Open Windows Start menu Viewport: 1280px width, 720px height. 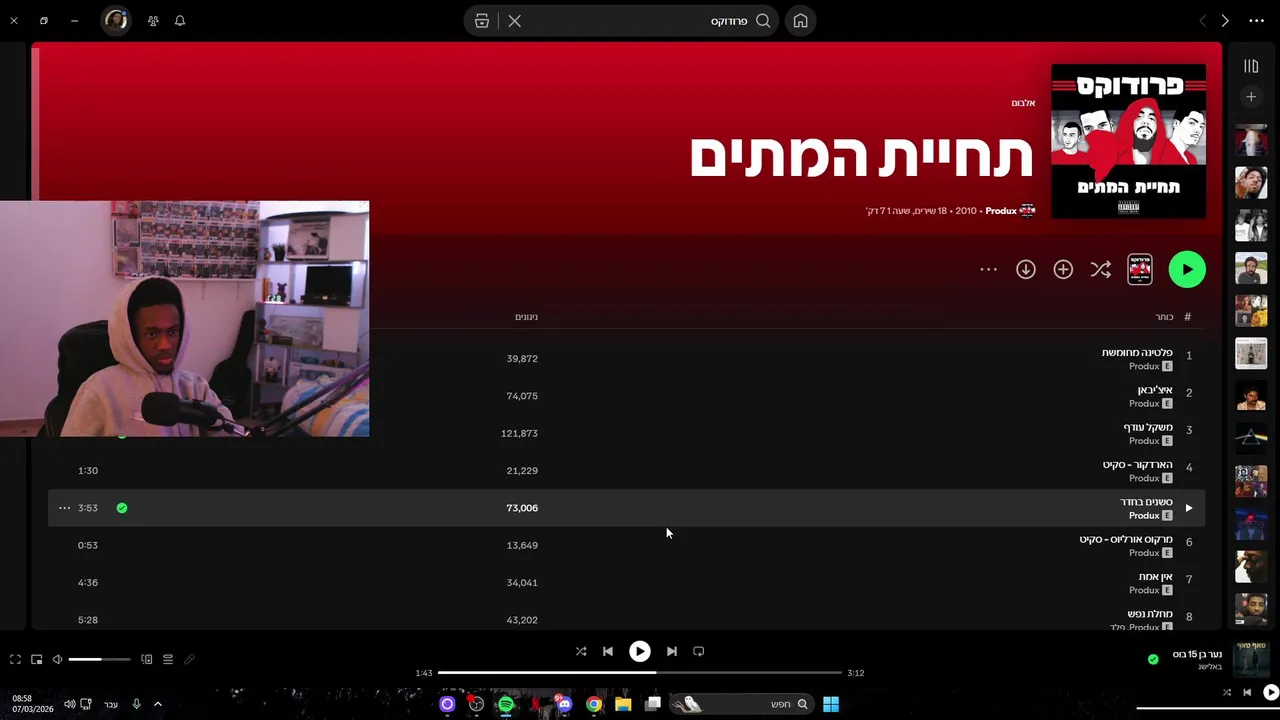click(831, 704)
